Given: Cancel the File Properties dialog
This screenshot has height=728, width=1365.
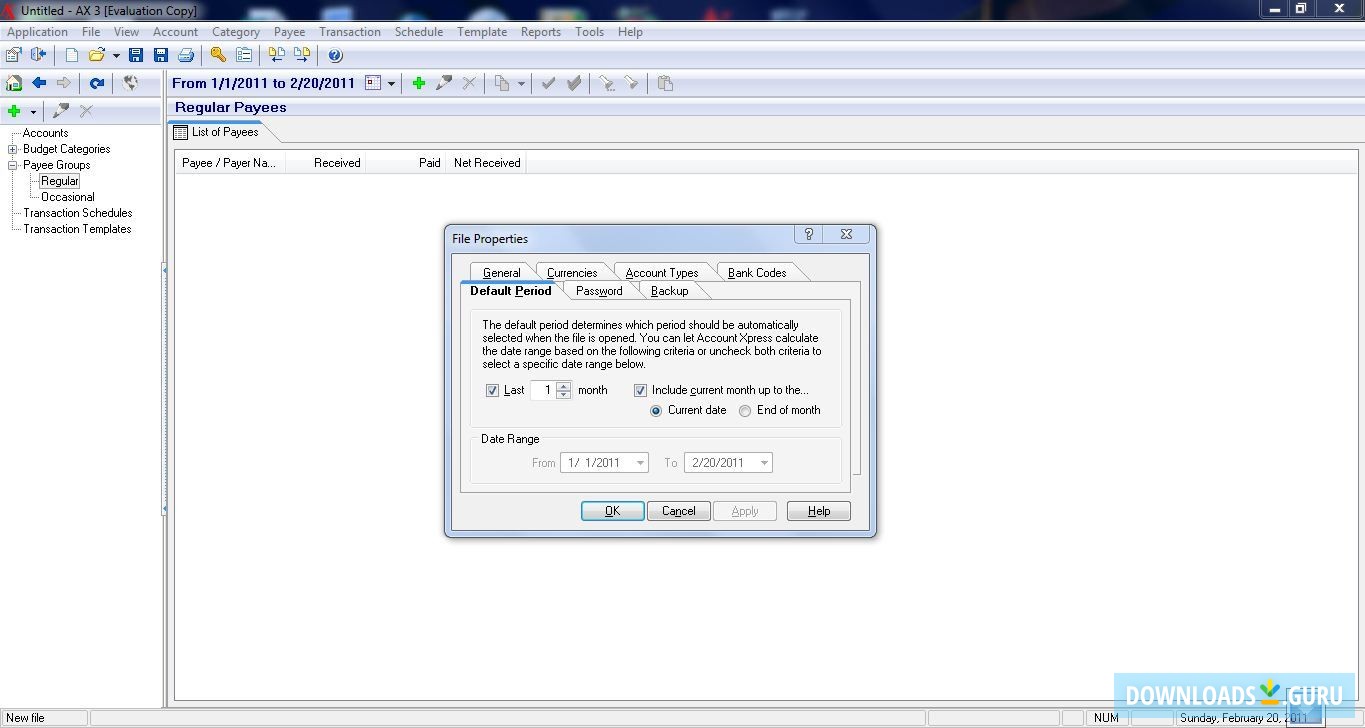Looking at the screenshot, I should click(678, 510).
